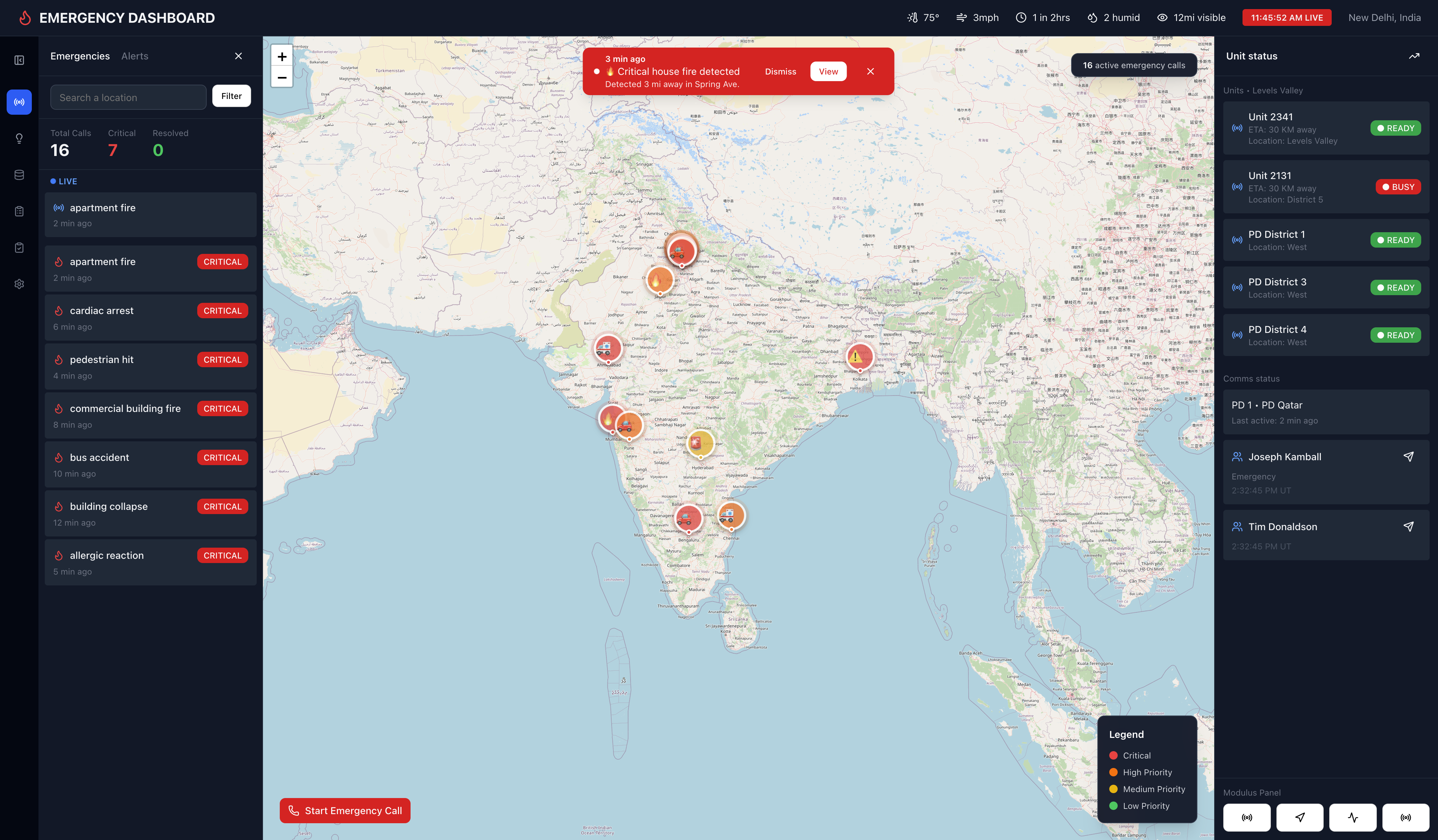Click the sidebar collapse panel icon

(19, 60)
